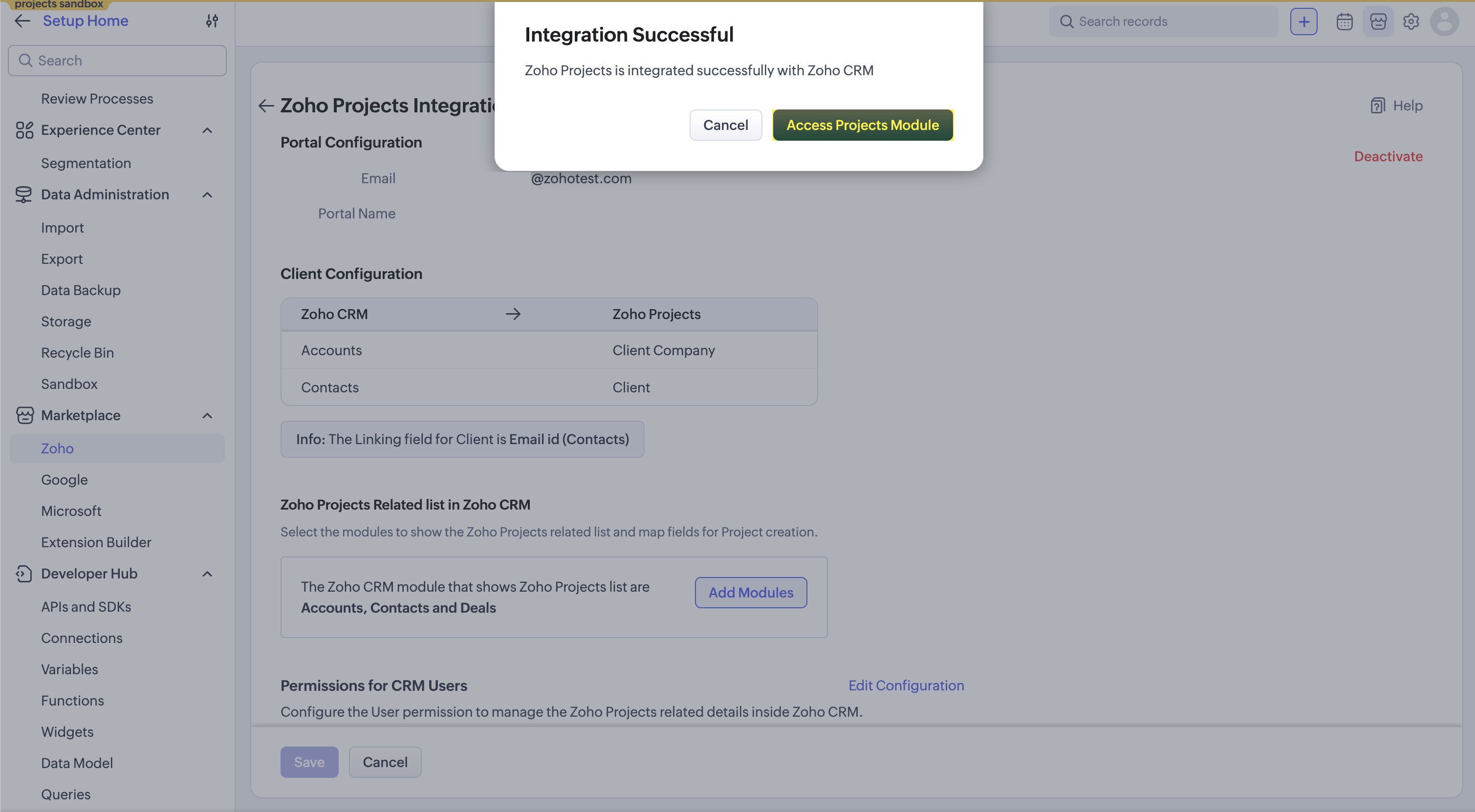Open APIs and SDKs in the sidebar
1475x812 pixels.
pos(86,607)
